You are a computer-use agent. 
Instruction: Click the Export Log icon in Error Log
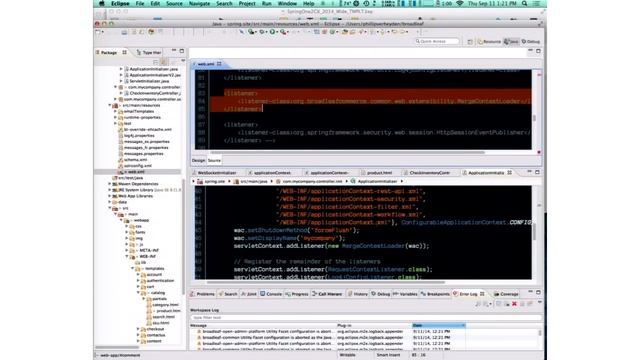point(478,304)
